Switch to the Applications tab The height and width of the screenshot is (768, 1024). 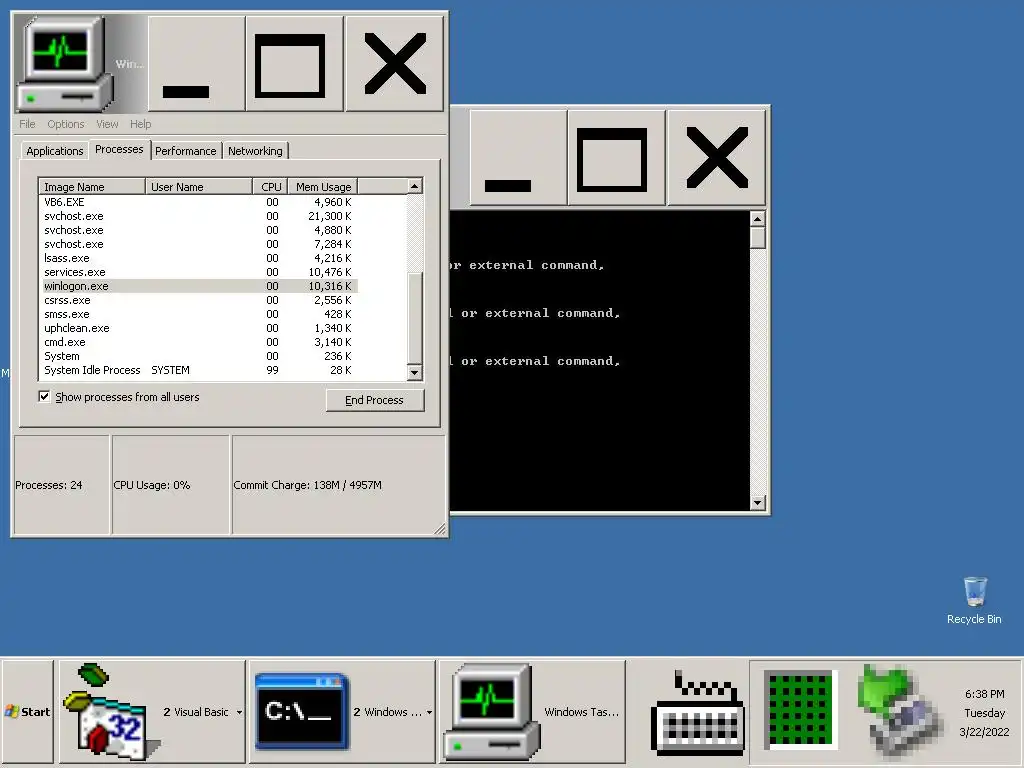click(x=55, y=151)
